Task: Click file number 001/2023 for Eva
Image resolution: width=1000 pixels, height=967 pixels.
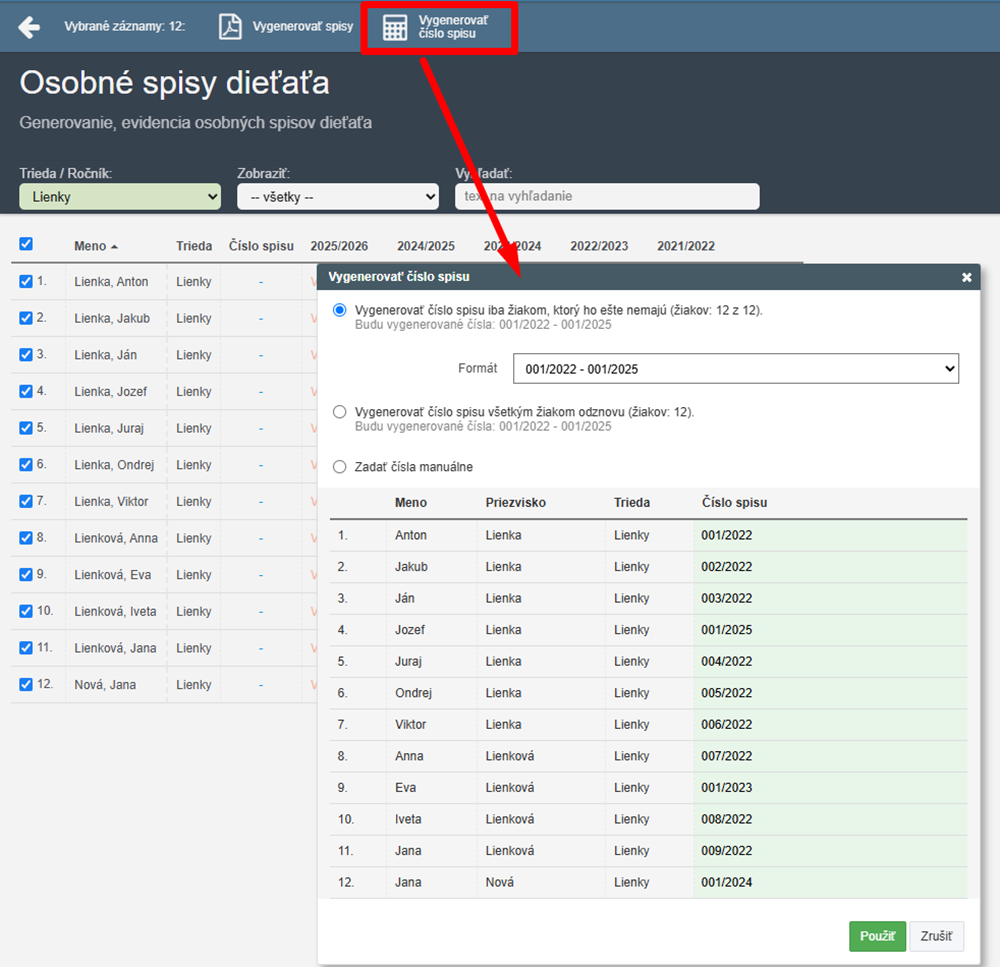Action: pos(726,788)
